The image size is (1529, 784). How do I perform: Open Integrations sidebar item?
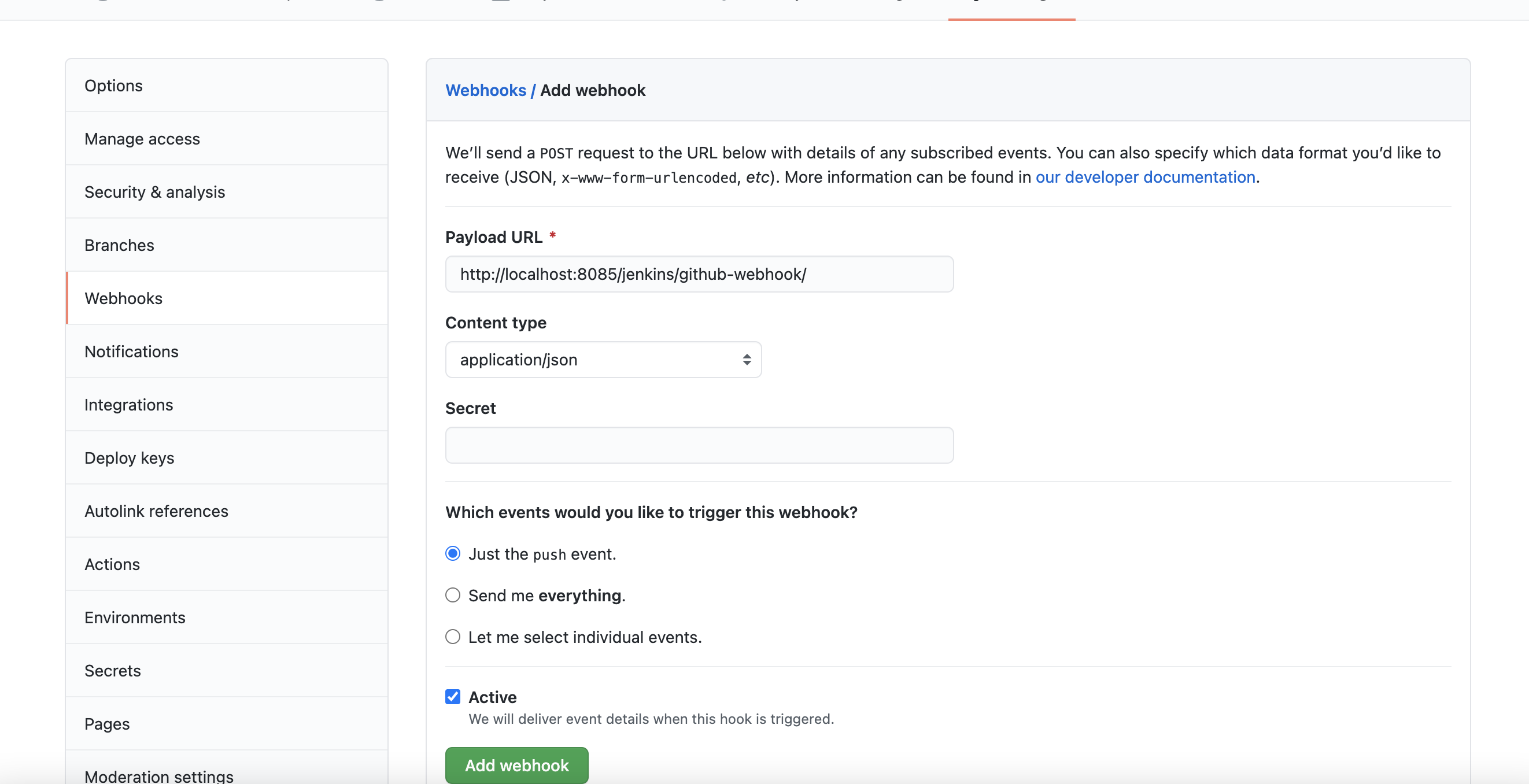(x=128, y=405)
